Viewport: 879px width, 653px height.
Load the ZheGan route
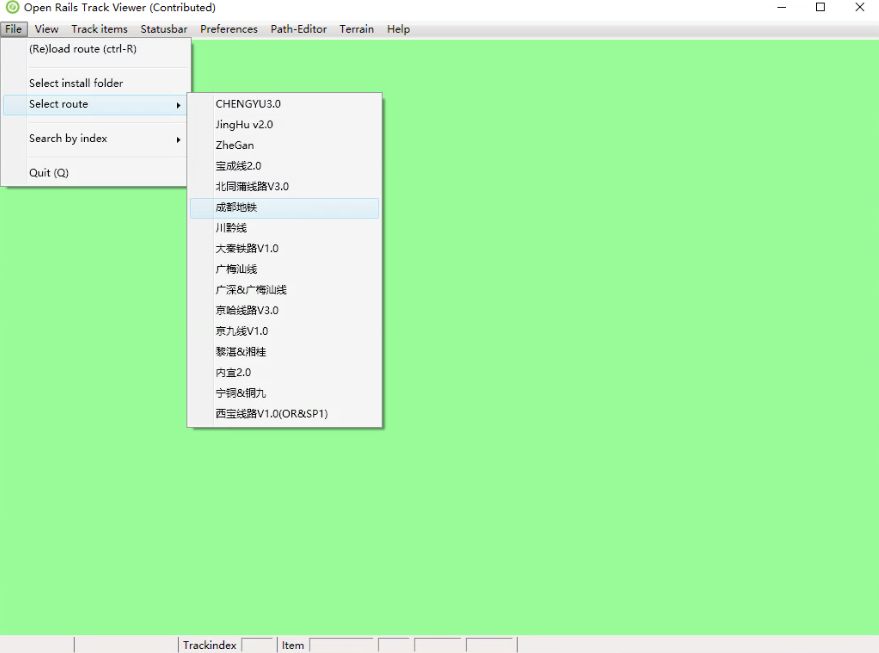[x=235, y=145]
